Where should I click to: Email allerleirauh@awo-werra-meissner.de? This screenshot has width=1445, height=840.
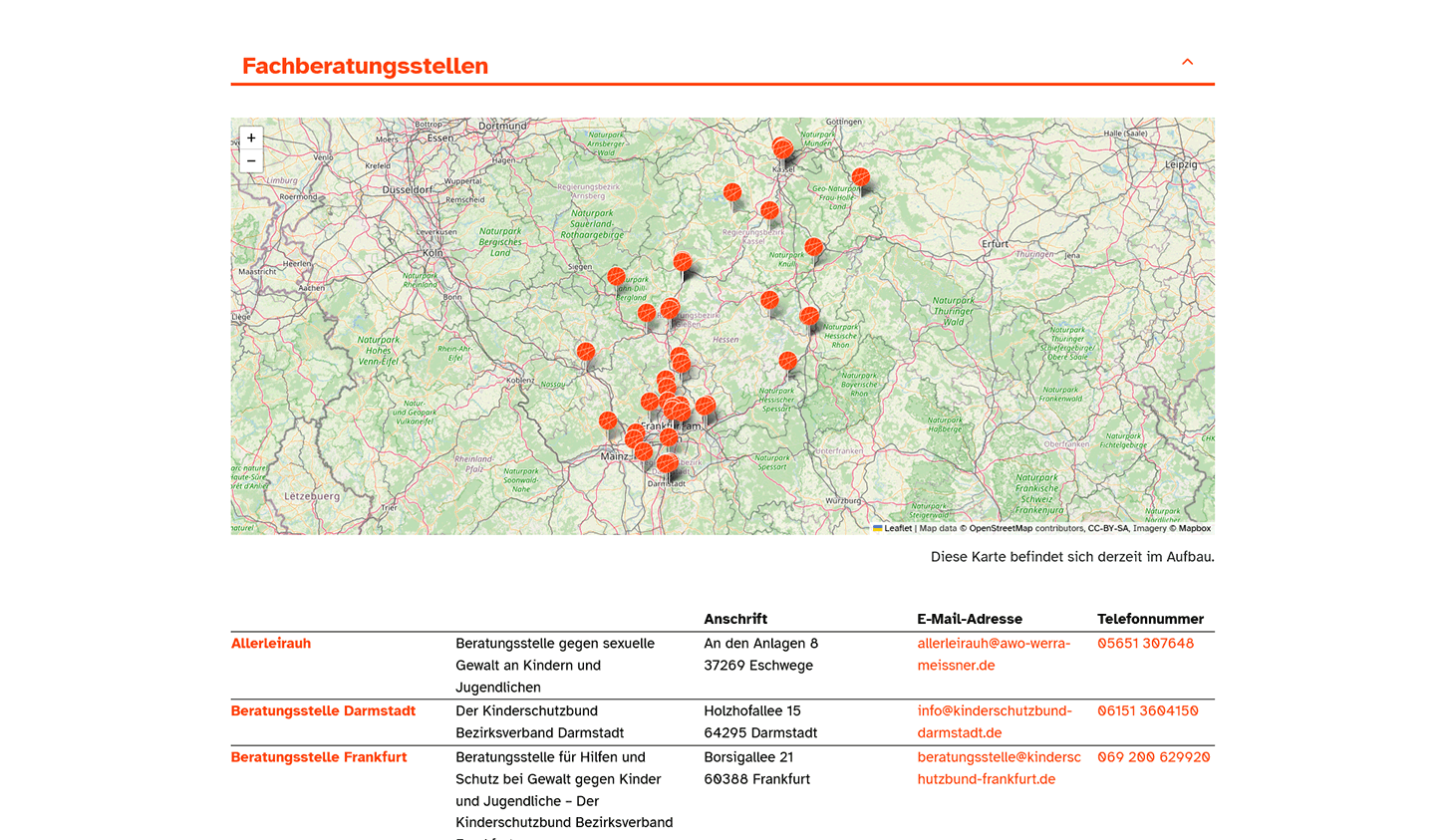[994, 655]
